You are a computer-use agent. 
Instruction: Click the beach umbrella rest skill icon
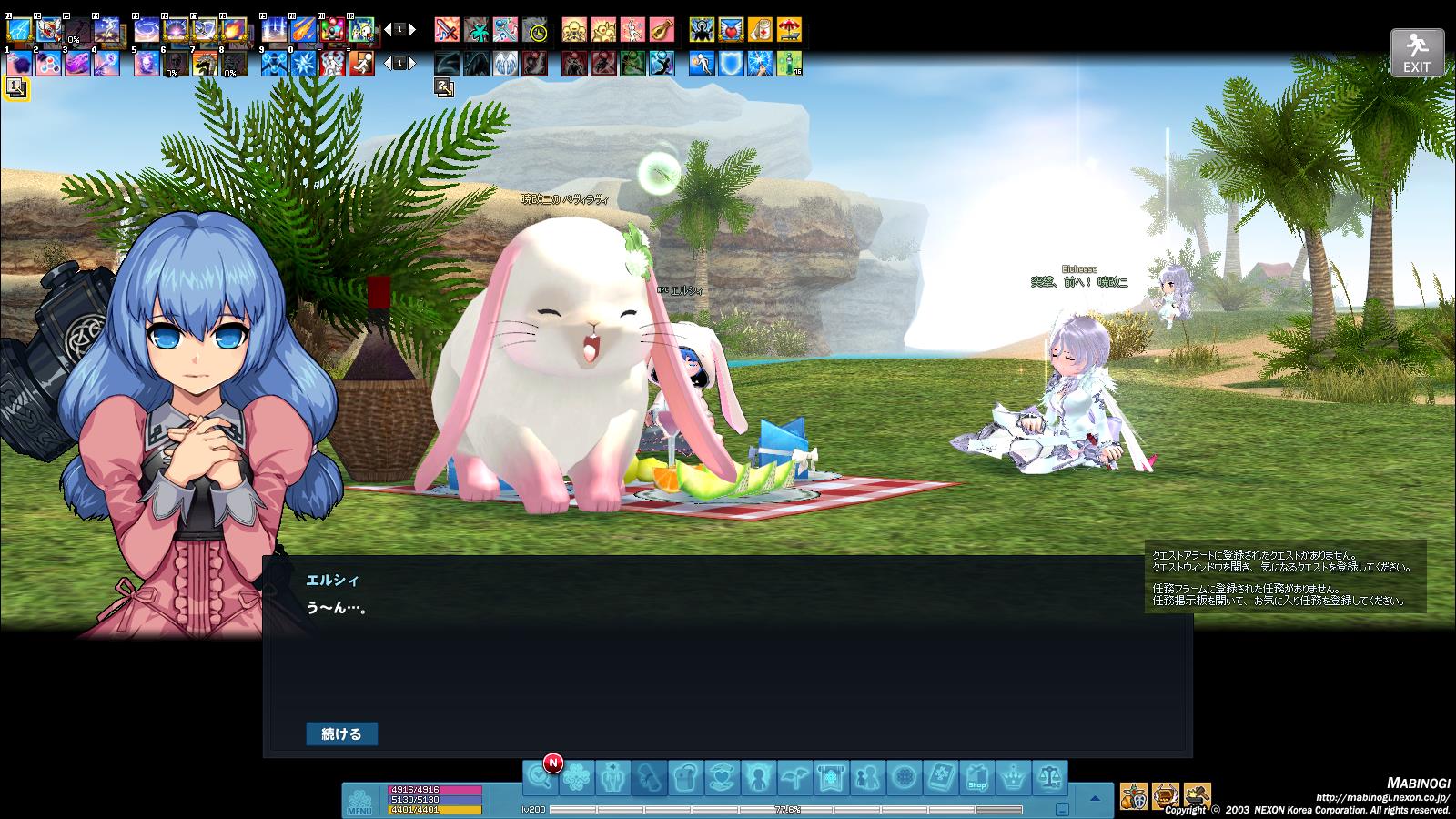(789, 30)
